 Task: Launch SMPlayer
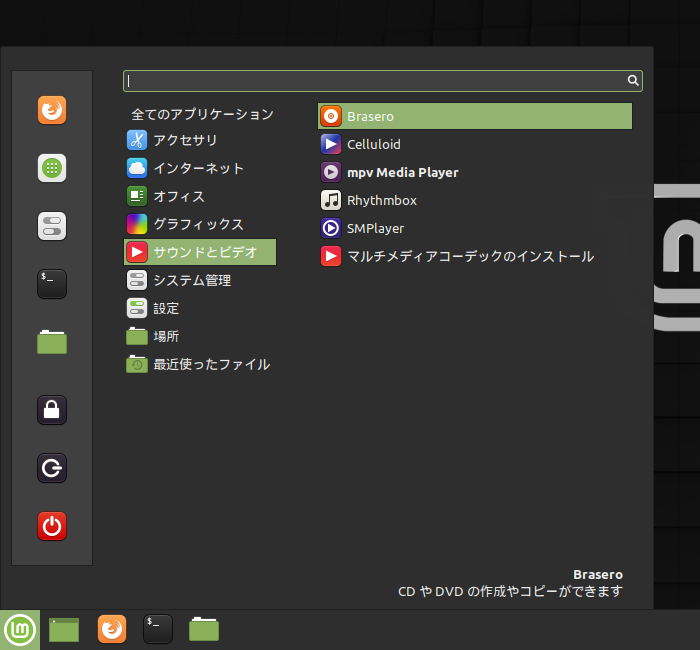475,229
